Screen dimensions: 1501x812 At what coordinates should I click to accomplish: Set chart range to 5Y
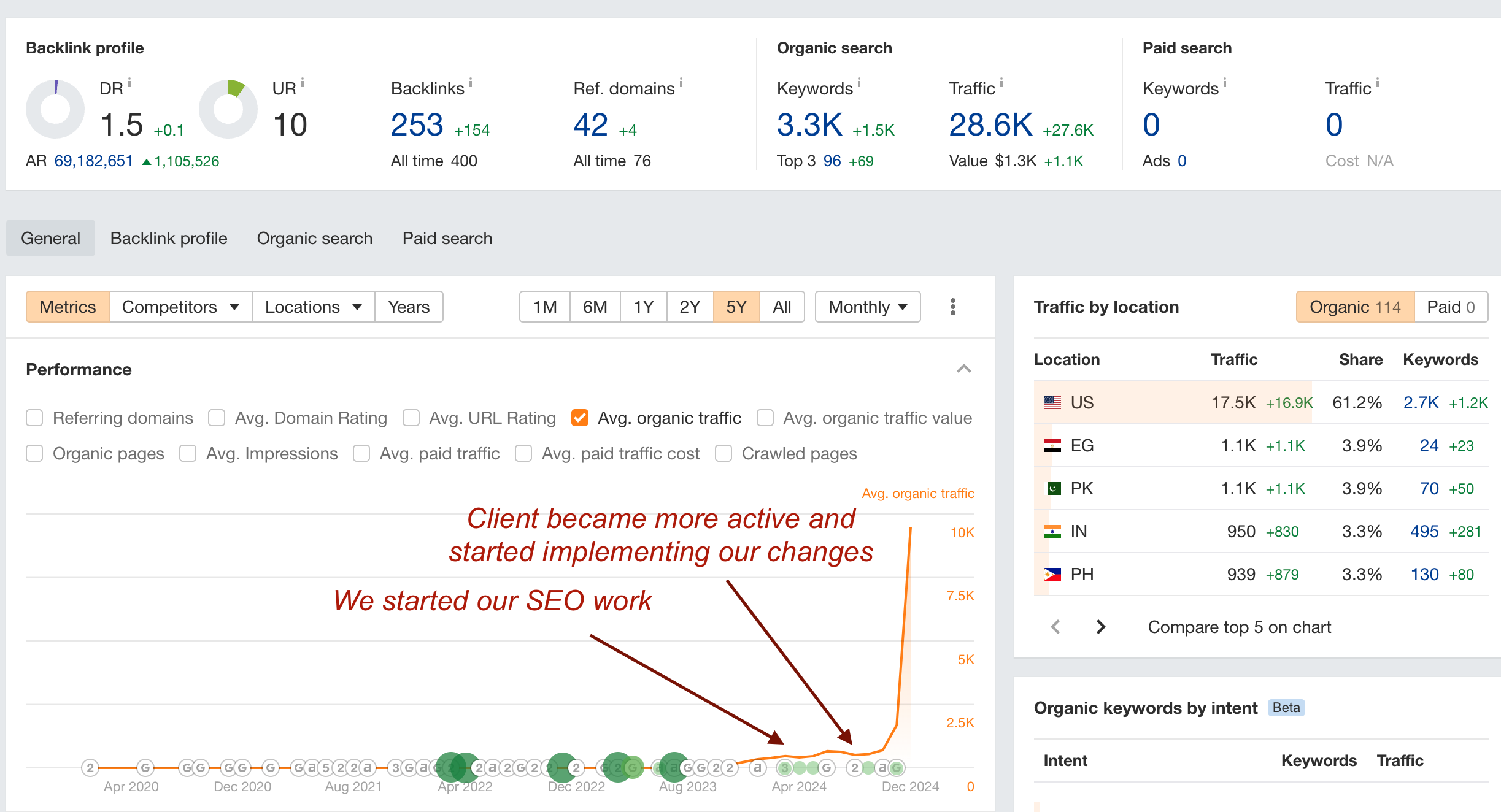tap(736, 307)
